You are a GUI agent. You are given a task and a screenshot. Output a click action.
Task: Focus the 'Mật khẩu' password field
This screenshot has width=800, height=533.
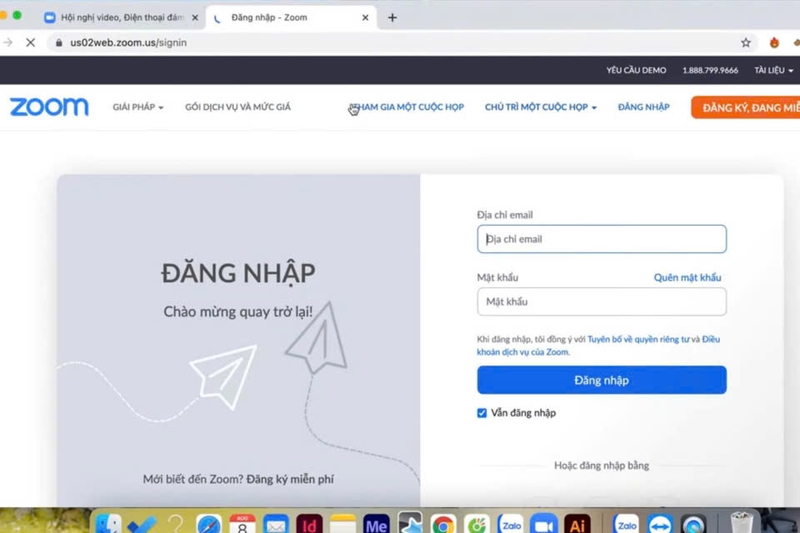[602, 301]
